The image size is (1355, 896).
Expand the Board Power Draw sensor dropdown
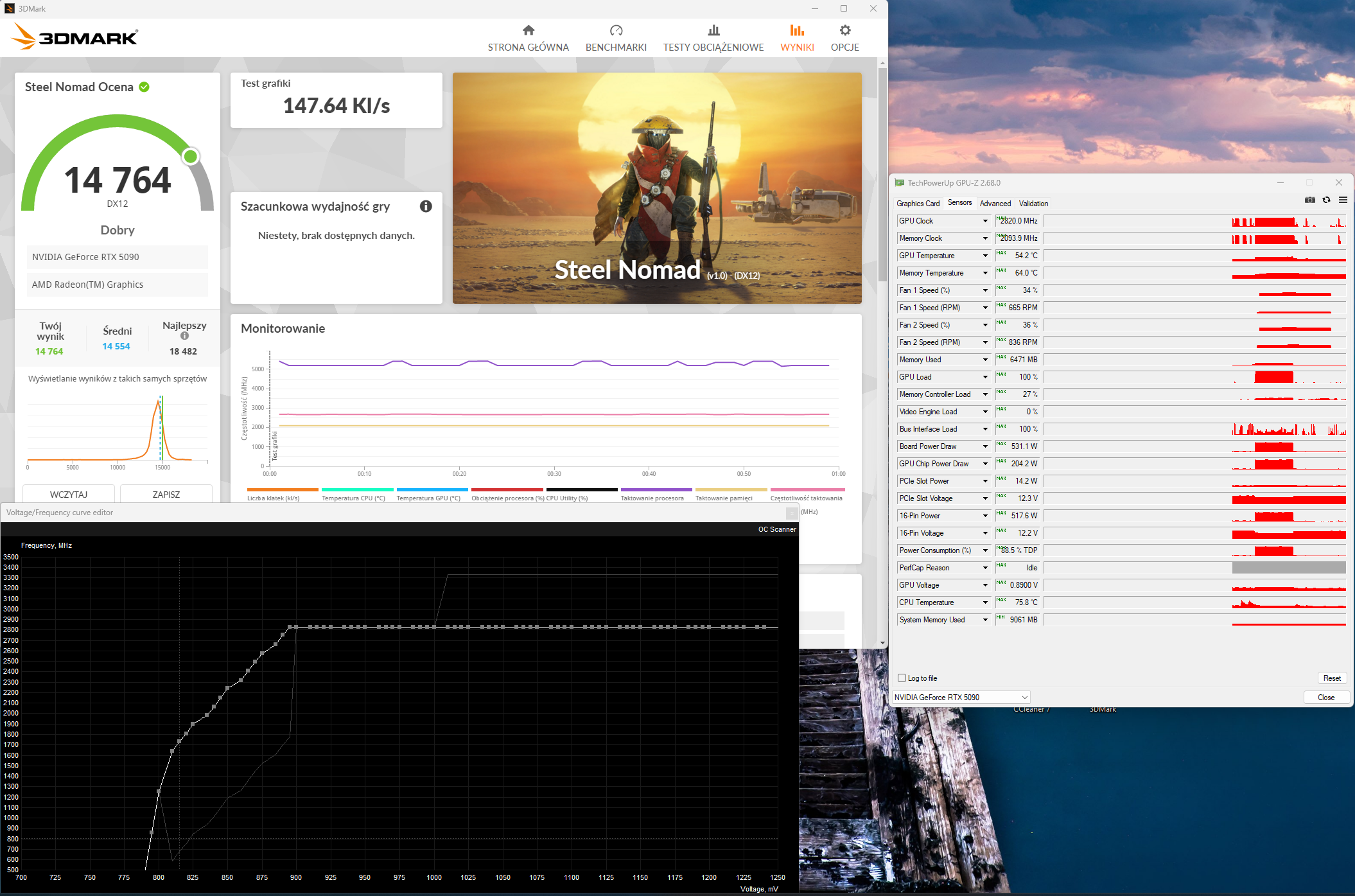pos(985,446)
